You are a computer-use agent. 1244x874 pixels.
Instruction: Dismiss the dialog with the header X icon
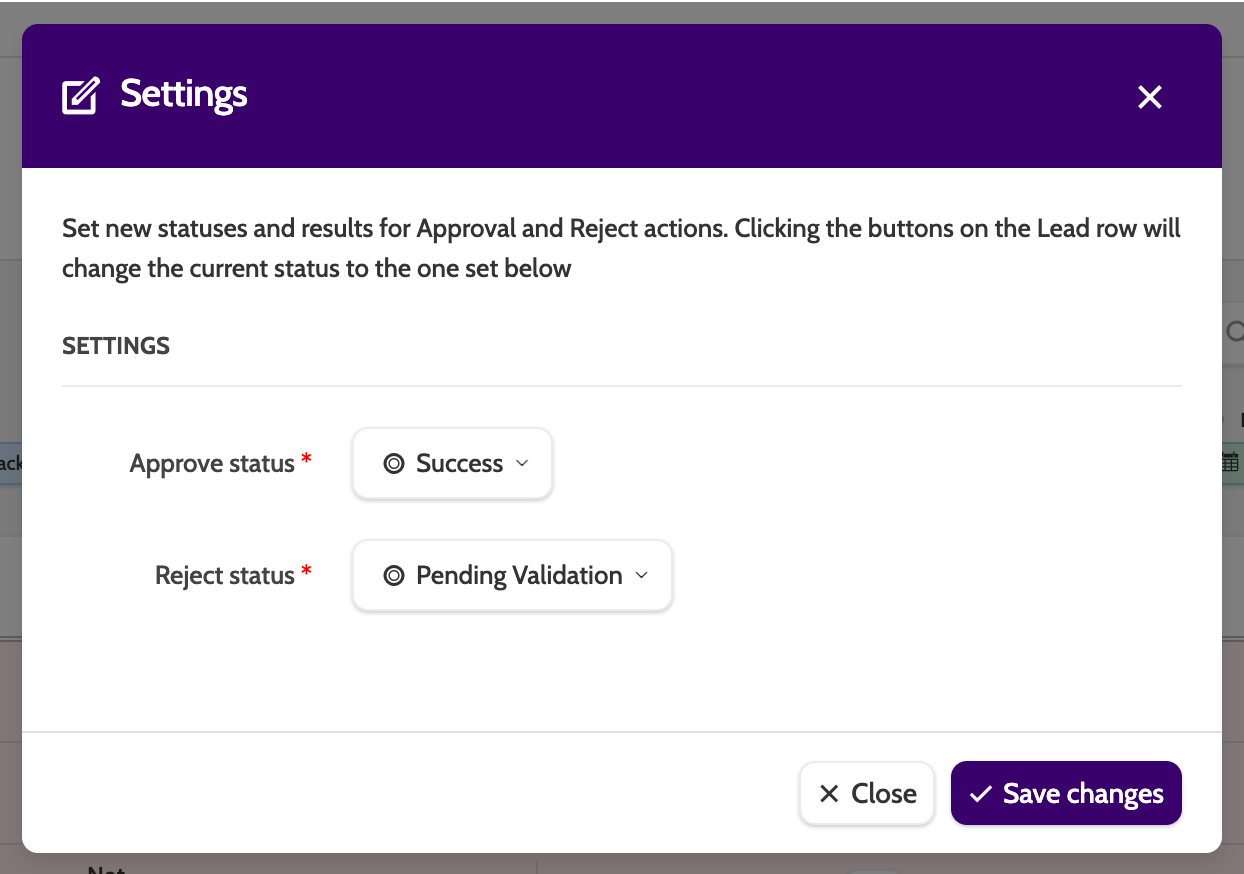point(1150,97)
